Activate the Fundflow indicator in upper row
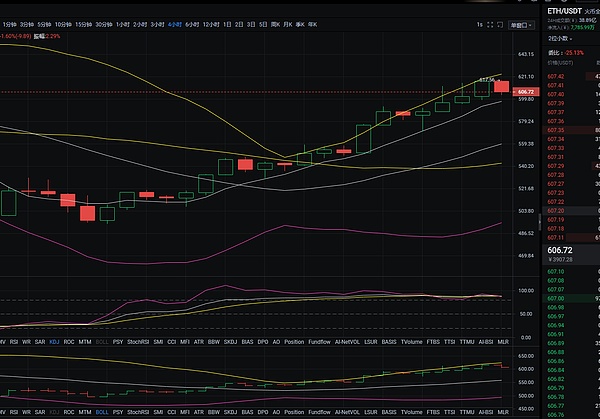 click(x=319, y=342)
